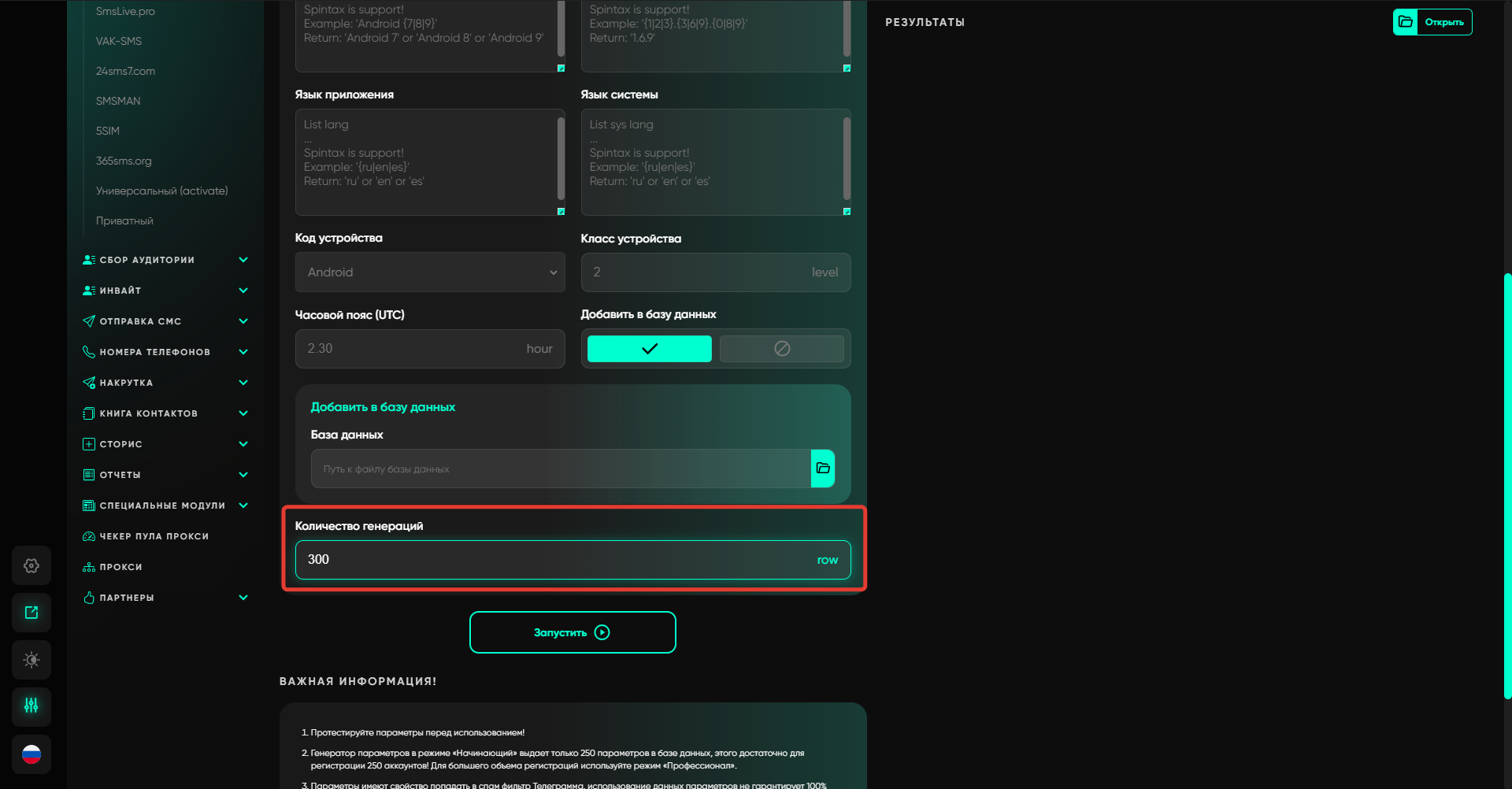Image resolution: width=1512 pixels, height=789 pixels.
Task: Click the external link icon in left rail
Action: click(31, 613)
